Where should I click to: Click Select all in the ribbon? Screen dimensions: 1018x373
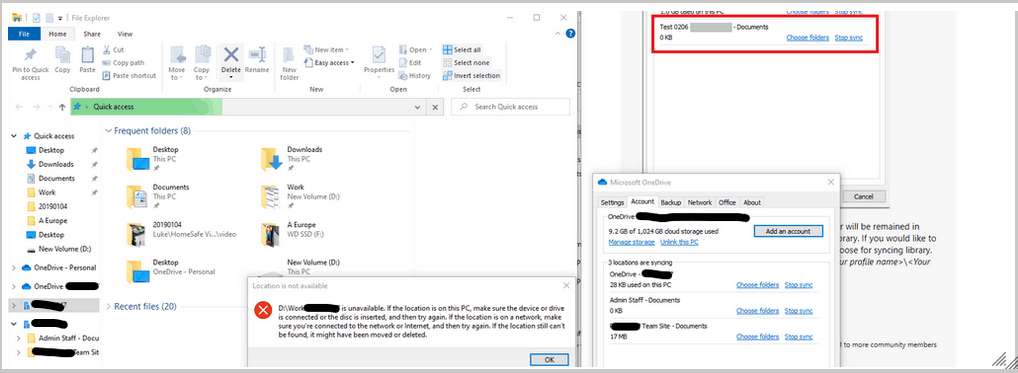[x=462, y=50]
